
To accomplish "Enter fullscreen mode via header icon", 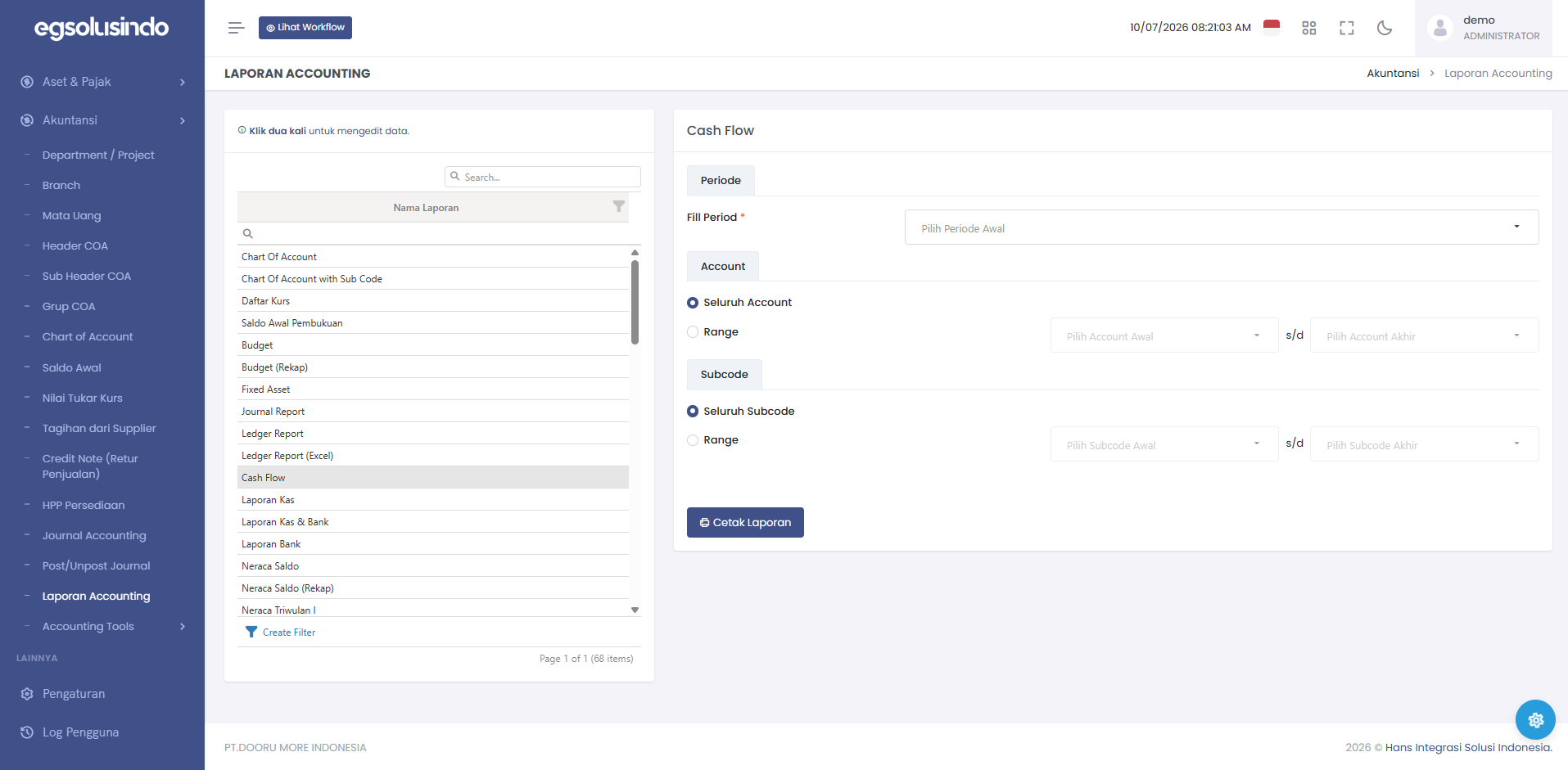I will (1346, 28).
